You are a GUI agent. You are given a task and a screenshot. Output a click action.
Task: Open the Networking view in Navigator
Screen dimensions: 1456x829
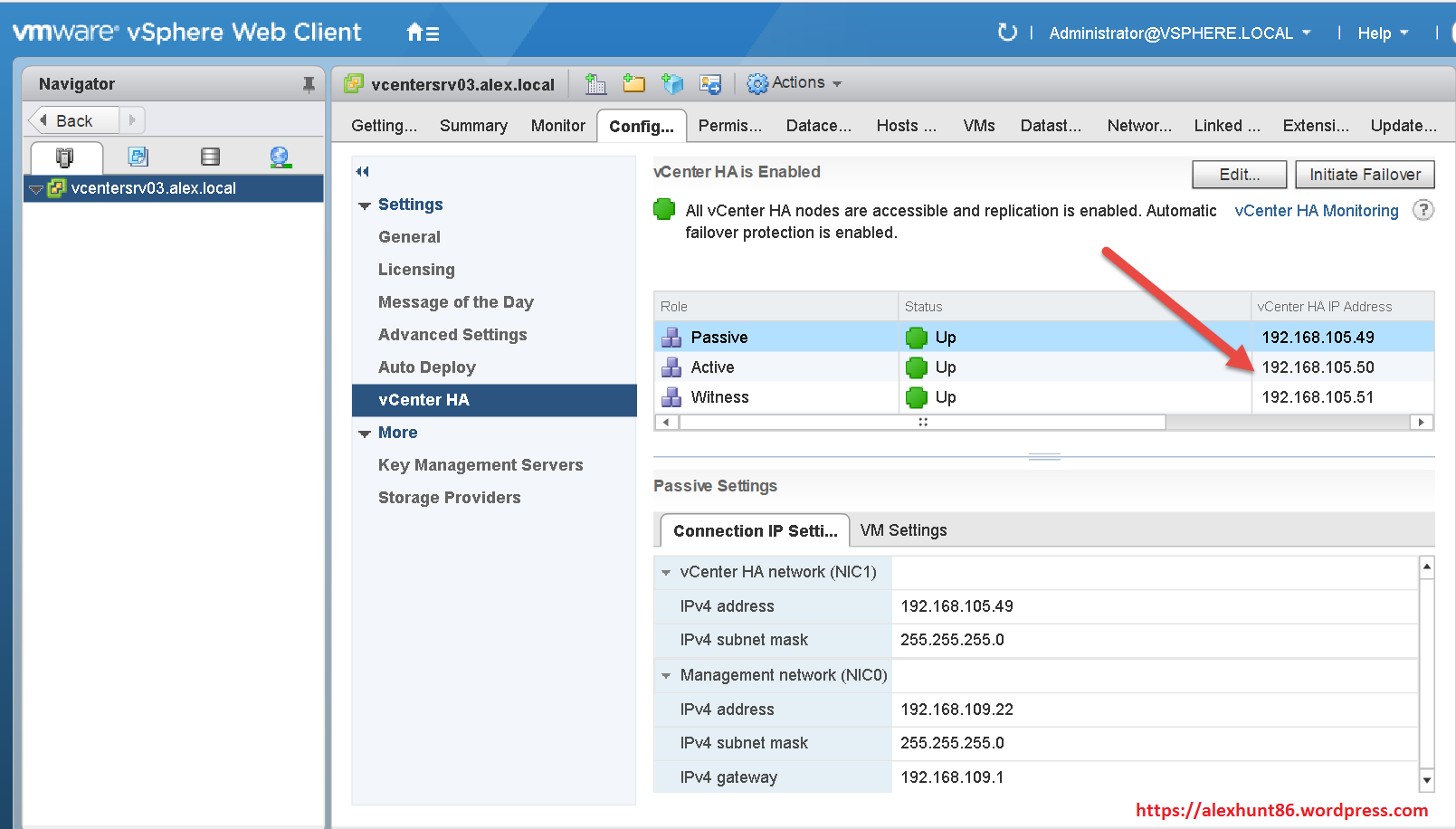280,157
